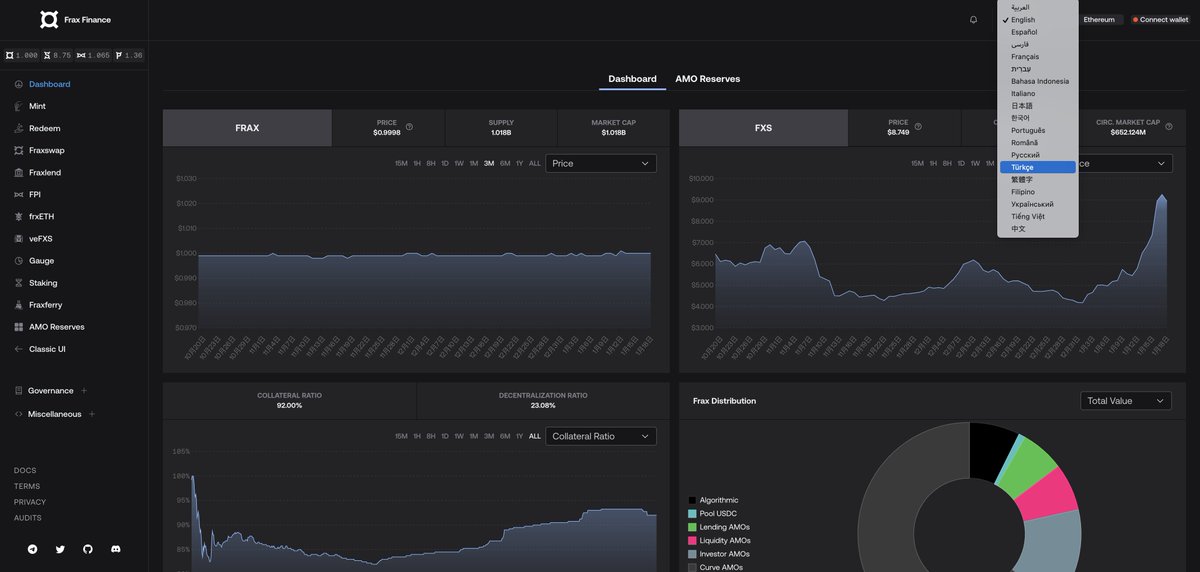The width and height of the screenshot is (1200, 572).
Task: Open the Total Value dropdown
Action: tap(1126, 400)
